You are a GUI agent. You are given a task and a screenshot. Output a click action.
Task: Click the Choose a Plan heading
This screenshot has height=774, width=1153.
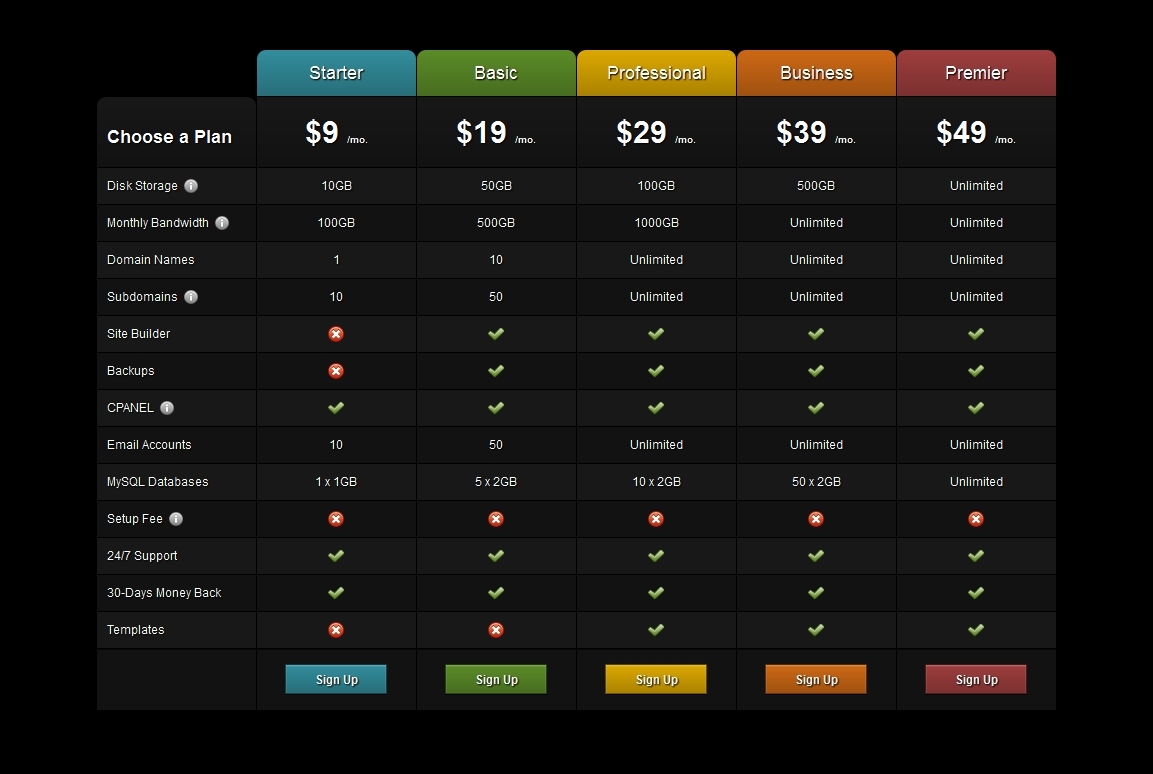point(169,137)
